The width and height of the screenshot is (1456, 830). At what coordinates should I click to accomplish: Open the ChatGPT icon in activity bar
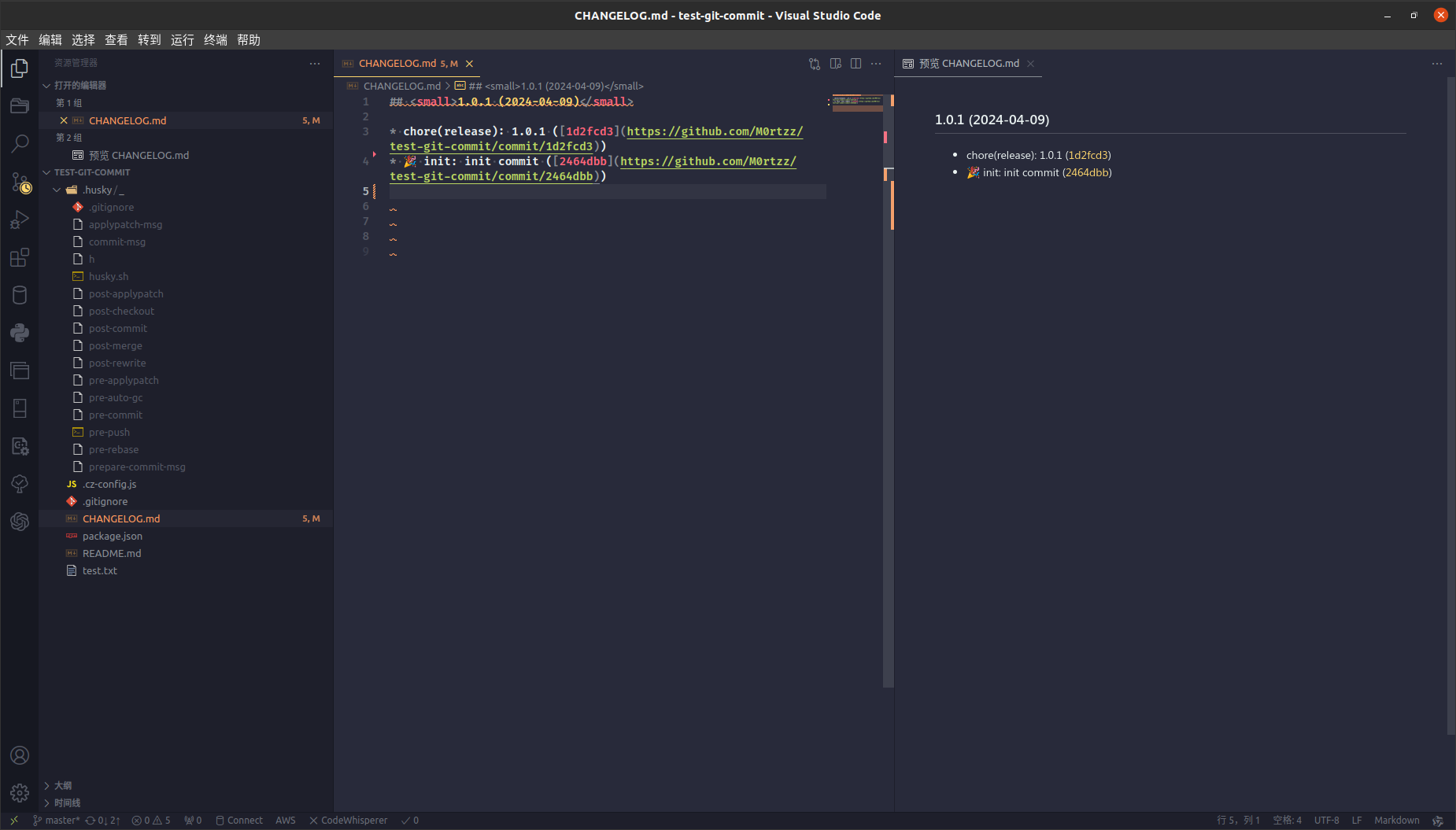20,521
